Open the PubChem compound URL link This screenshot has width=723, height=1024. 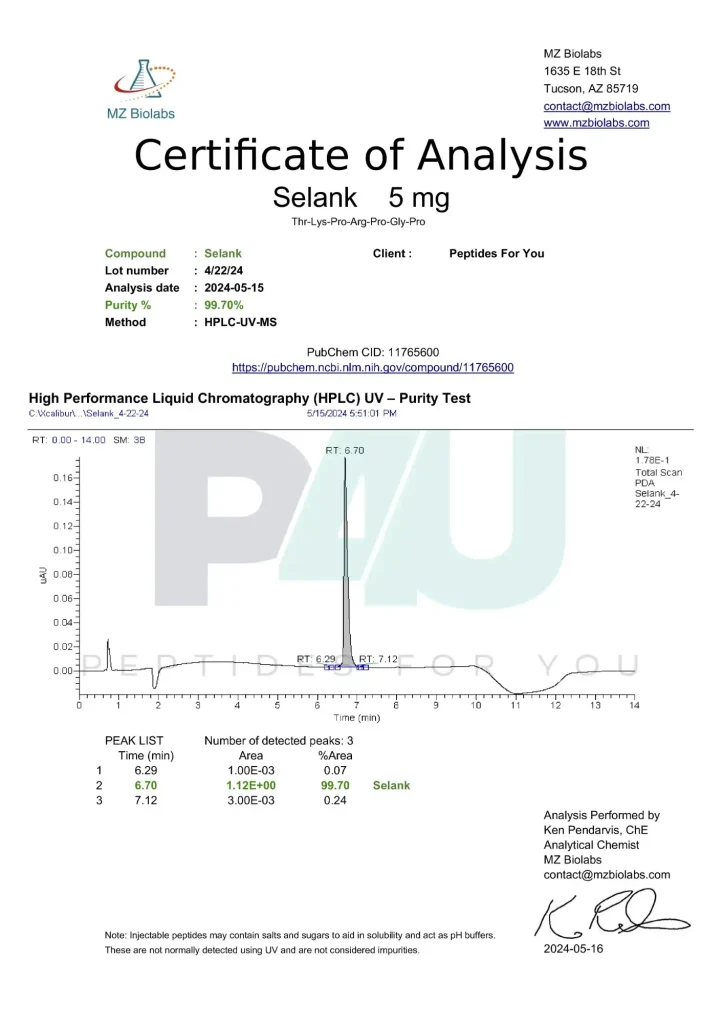[x=373, y=368]
